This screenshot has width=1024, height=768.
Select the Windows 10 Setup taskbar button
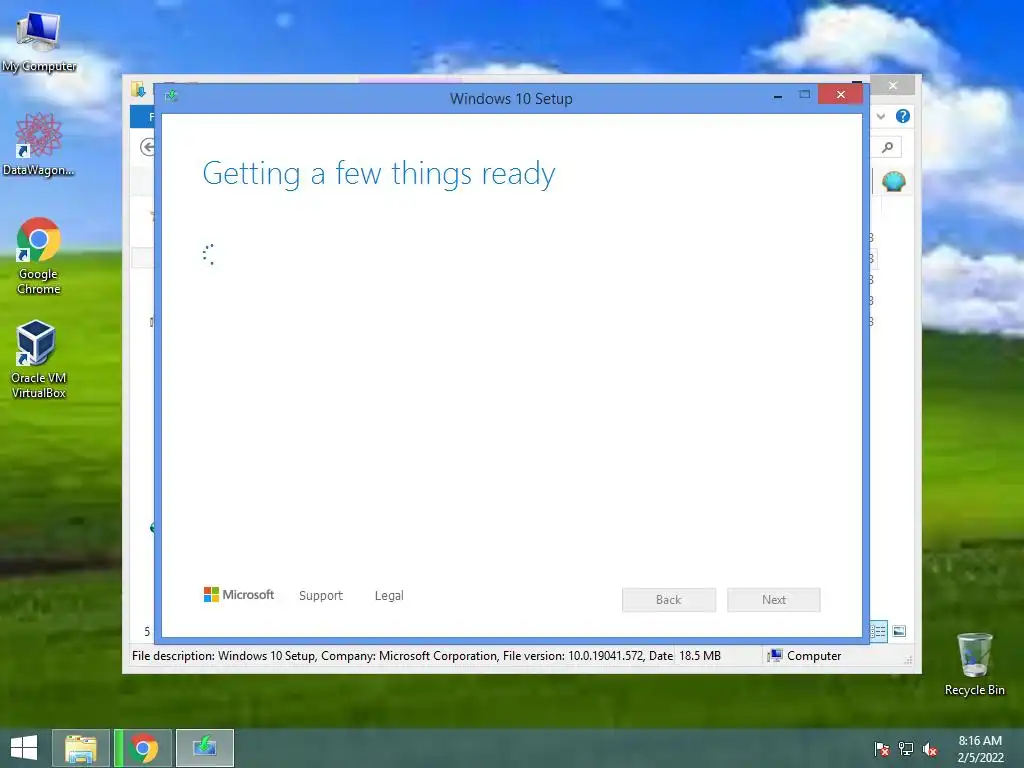coord(205,748)
